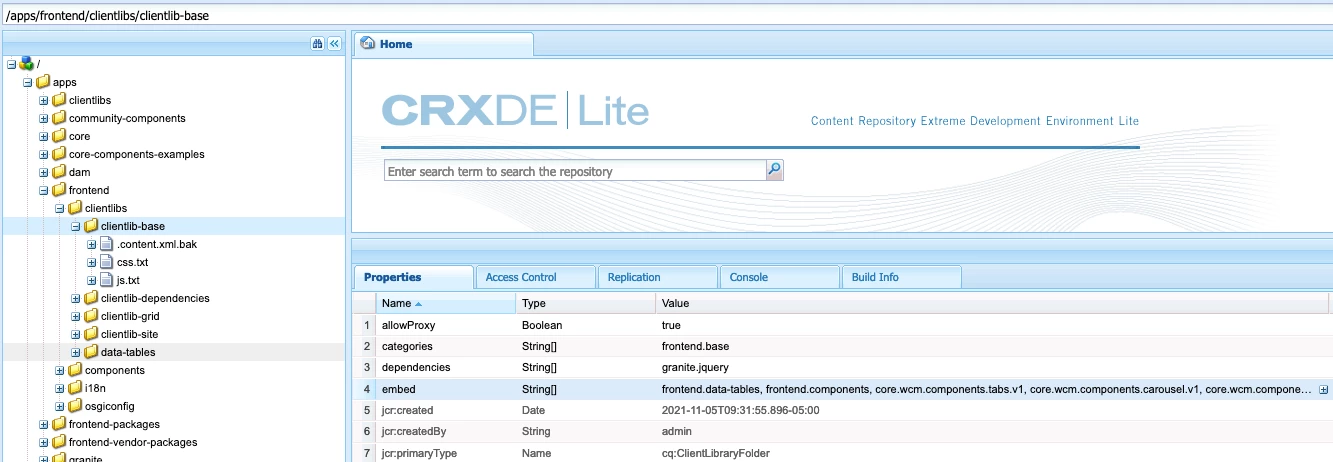Collapse the navigation panel with double-arrow icon
The image size is (1333, 462).
point(334,44)
